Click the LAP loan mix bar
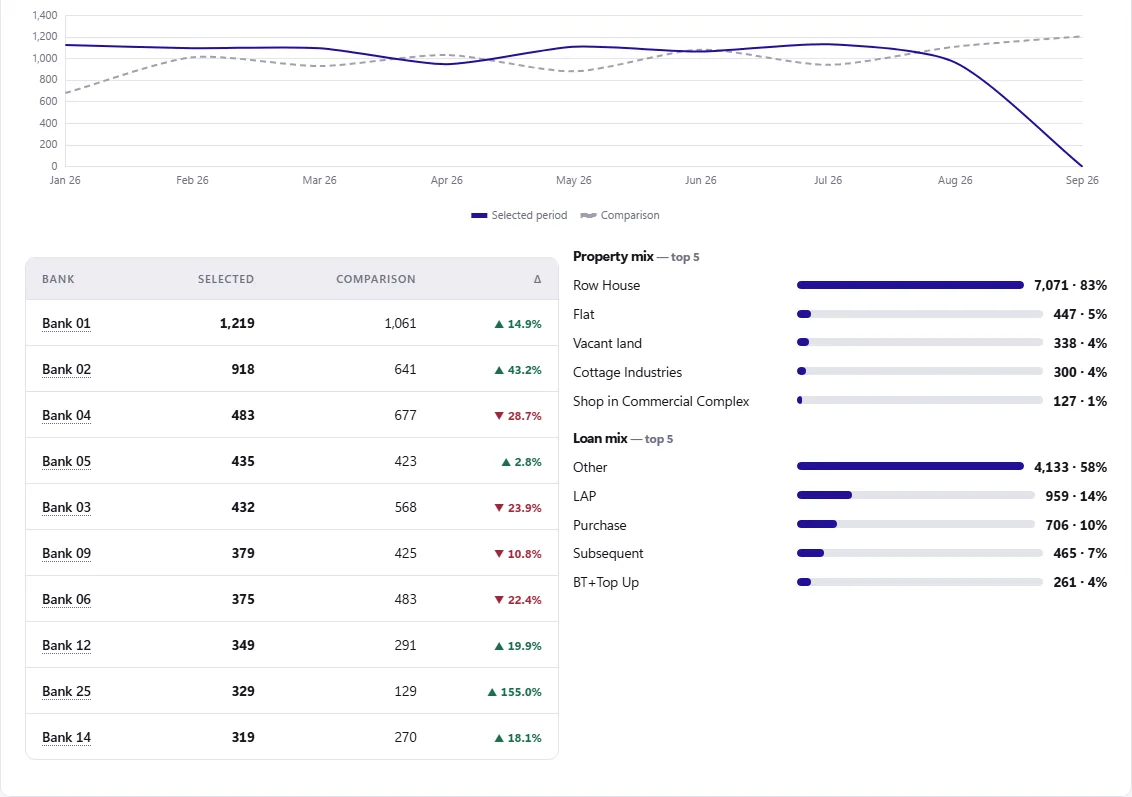This screenshot has height=797, width=1132. (x=916, y=495)
